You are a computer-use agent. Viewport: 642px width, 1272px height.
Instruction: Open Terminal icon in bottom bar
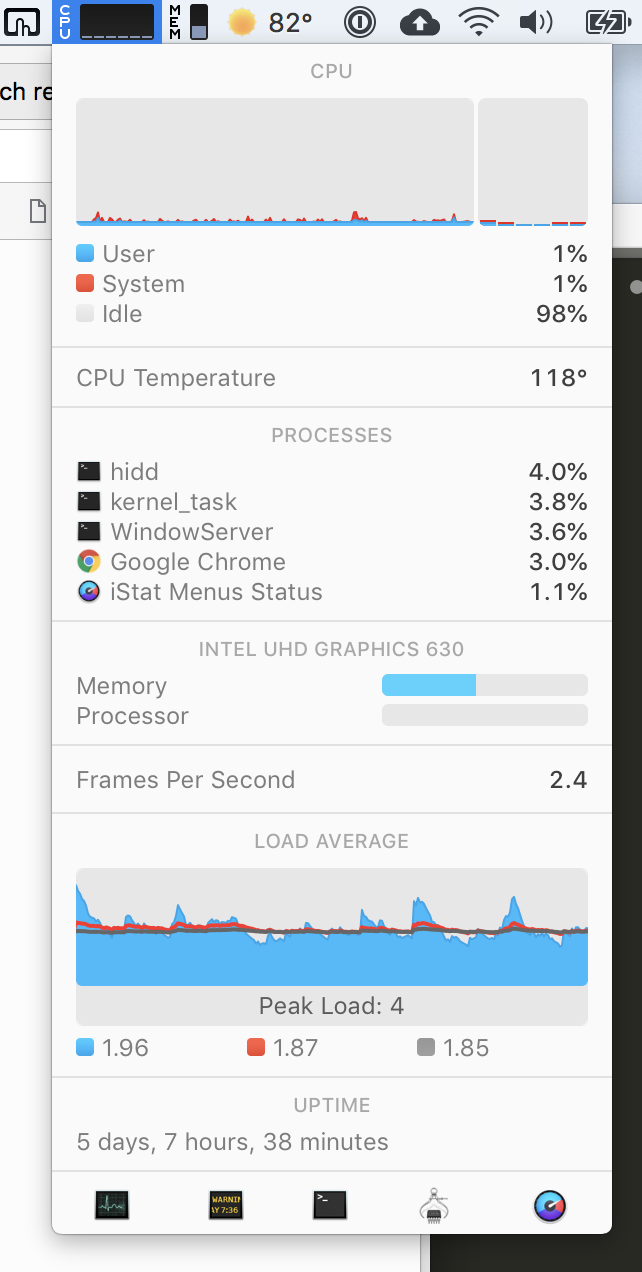330,1205
